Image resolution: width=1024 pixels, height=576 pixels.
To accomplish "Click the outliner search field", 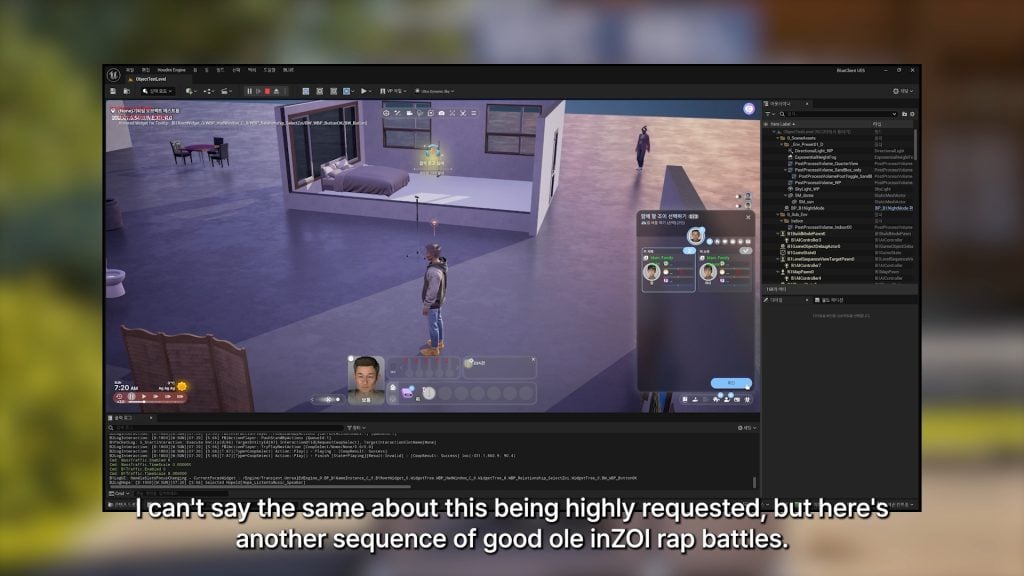I will (830, 114).
